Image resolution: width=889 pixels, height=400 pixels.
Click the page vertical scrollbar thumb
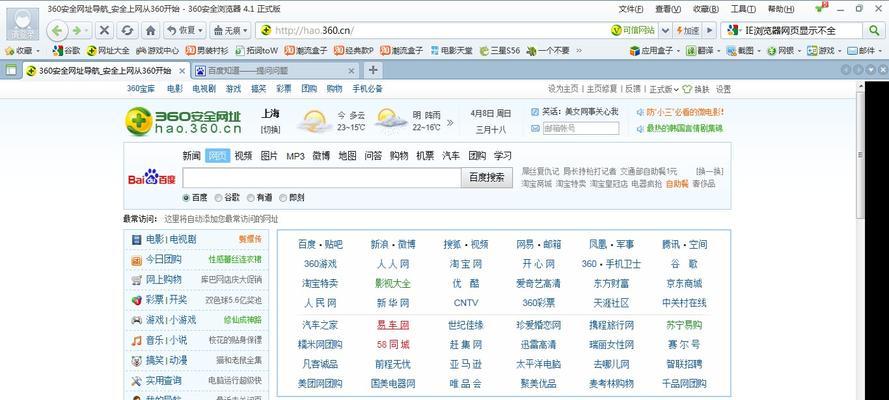860,155
